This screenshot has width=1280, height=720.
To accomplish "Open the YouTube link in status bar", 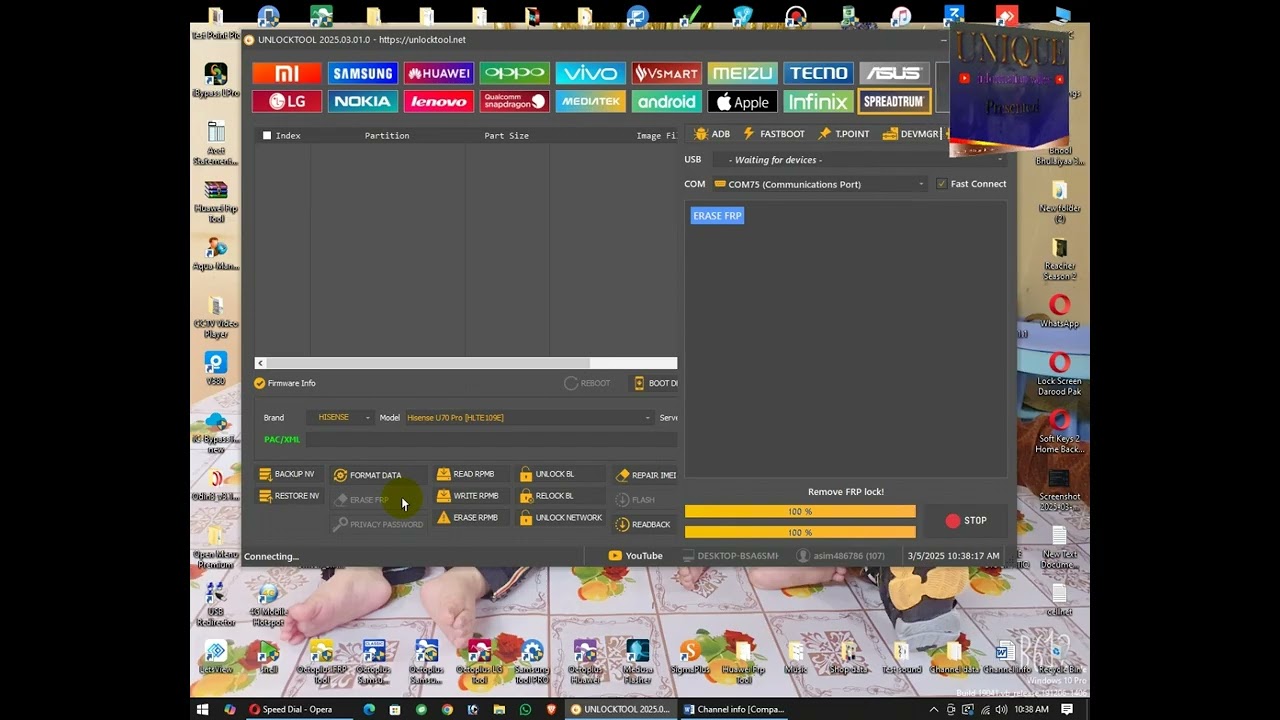I will click(636, 556).
